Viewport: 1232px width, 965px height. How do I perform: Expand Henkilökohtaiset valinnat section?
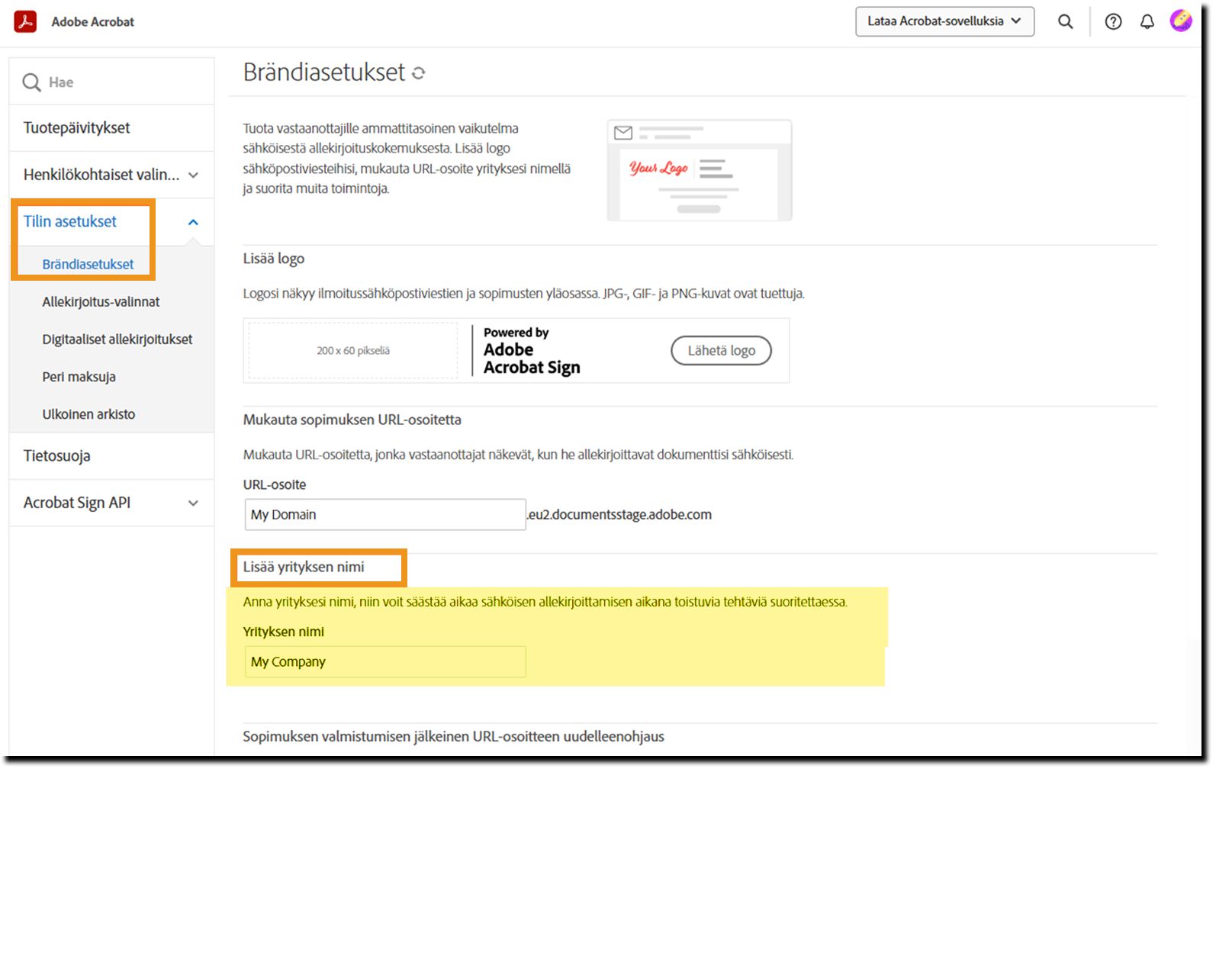click(111, 175)
